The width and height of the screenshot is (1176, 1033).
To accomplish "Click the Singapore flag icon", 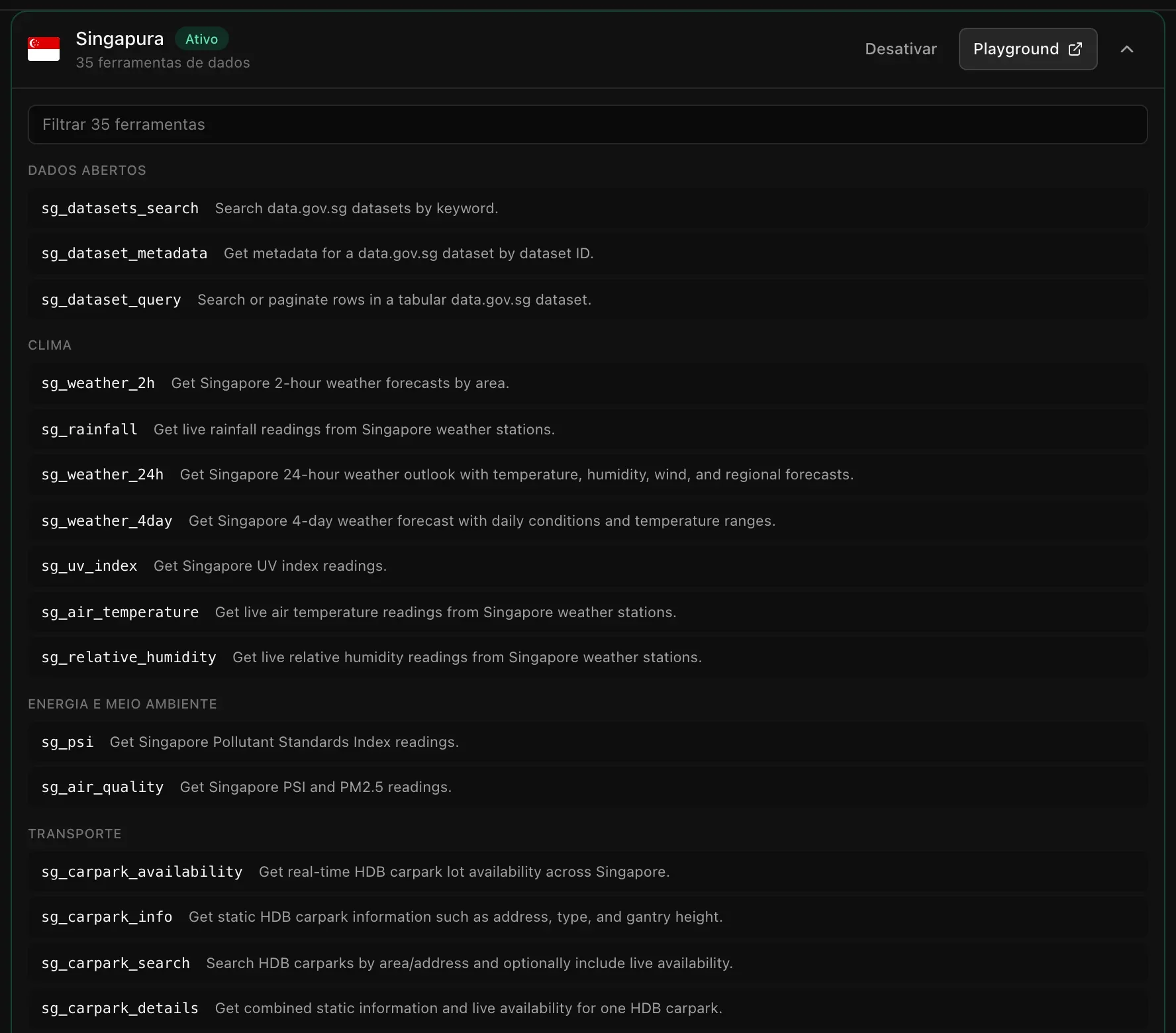I will [x=44, y=49].
